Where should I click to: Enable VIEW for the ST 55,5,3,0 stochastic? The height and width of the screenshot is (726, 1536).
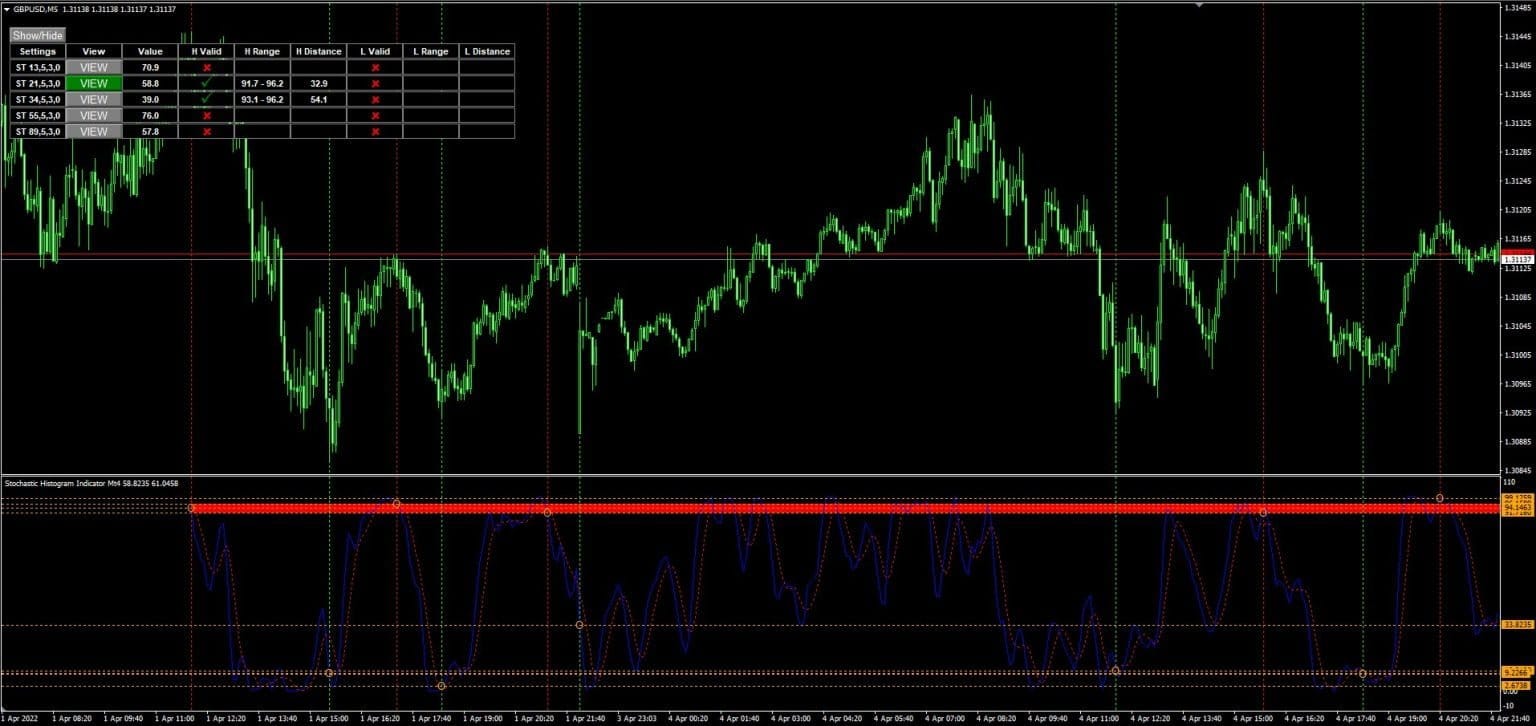93,115
